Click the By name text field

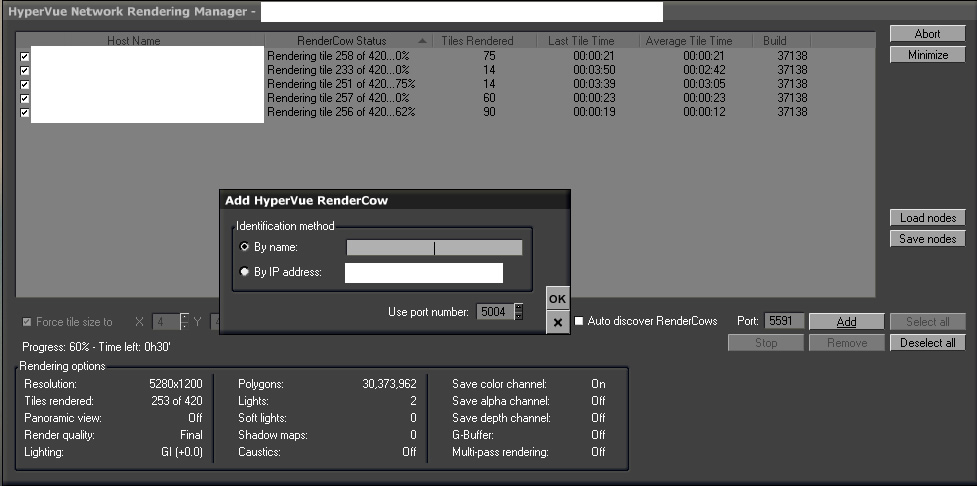(434, 247)
